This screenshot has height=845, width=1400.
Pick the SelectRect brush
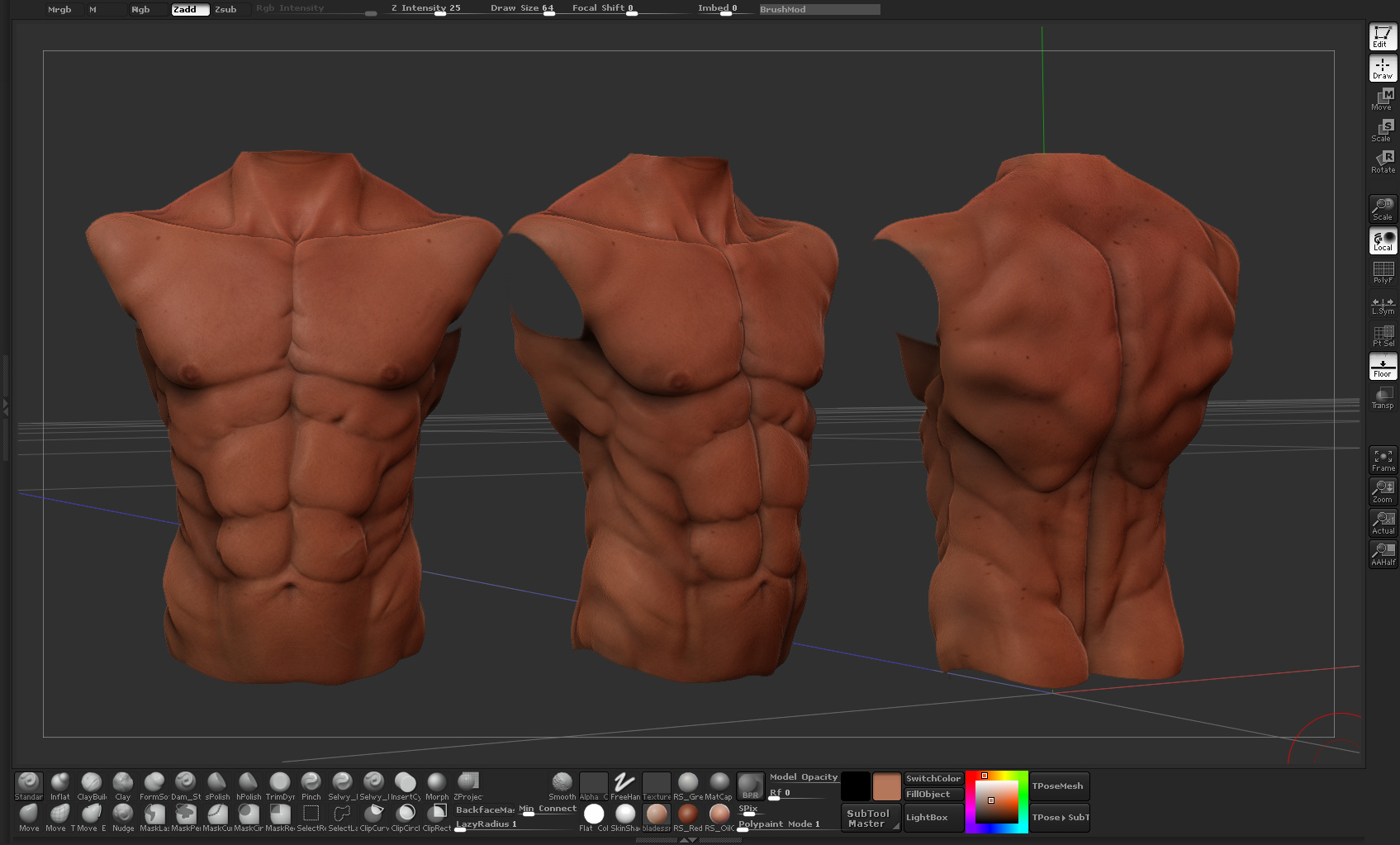click(x=311, y=817)
